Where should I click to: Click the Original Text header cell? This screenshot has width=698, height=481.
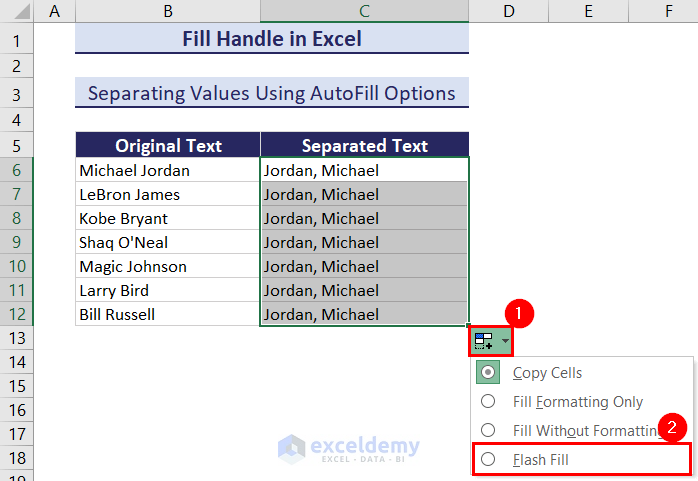coord(168,146)
